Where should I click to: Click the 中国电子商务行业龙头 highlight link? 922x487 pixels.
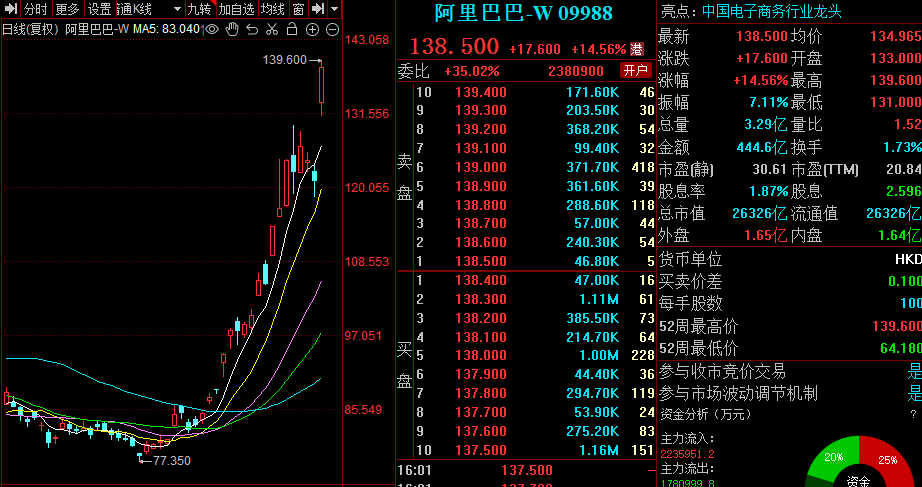point(772,12)
